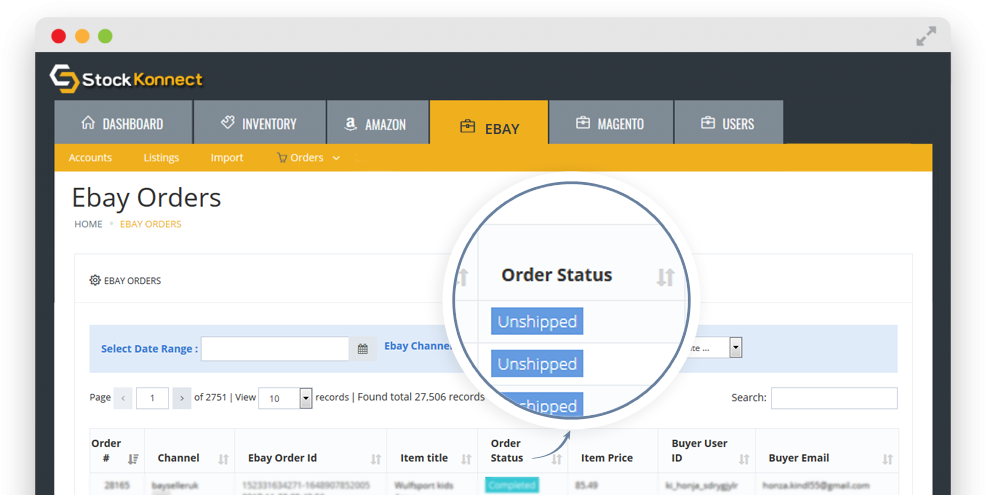Follow the HOME breadcrumb link
The height and width of the screenshot is (495, 985).
pyautogui.click(x=88, y=224)
